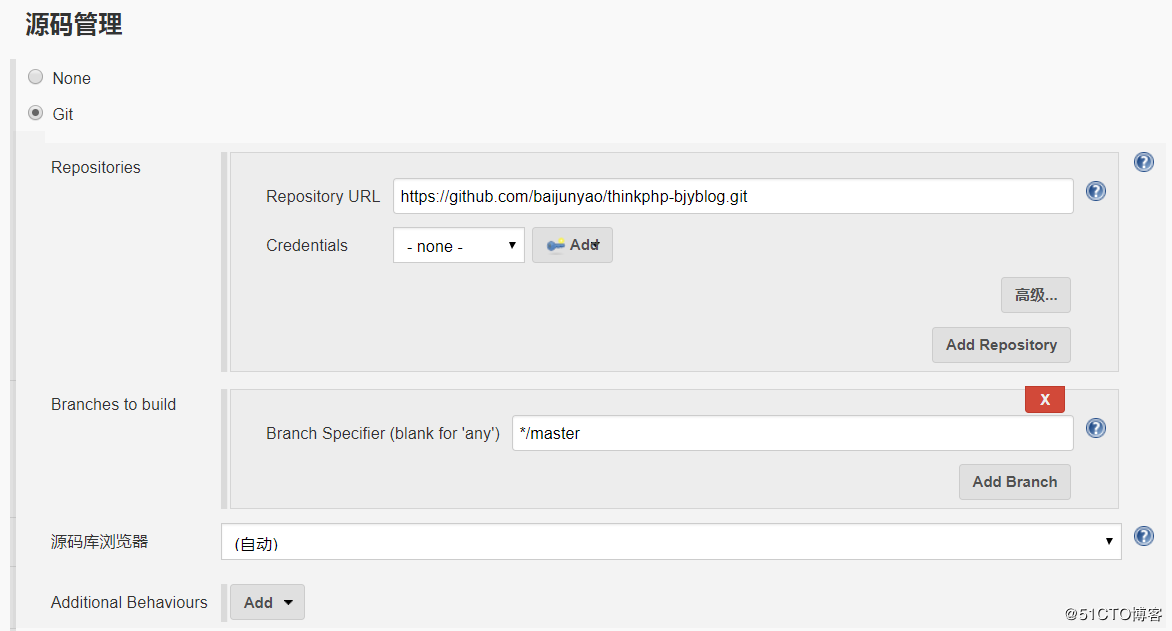1172x631 pixels.
Task: Click the 高级... advanced button
Action: [1036, 295]
